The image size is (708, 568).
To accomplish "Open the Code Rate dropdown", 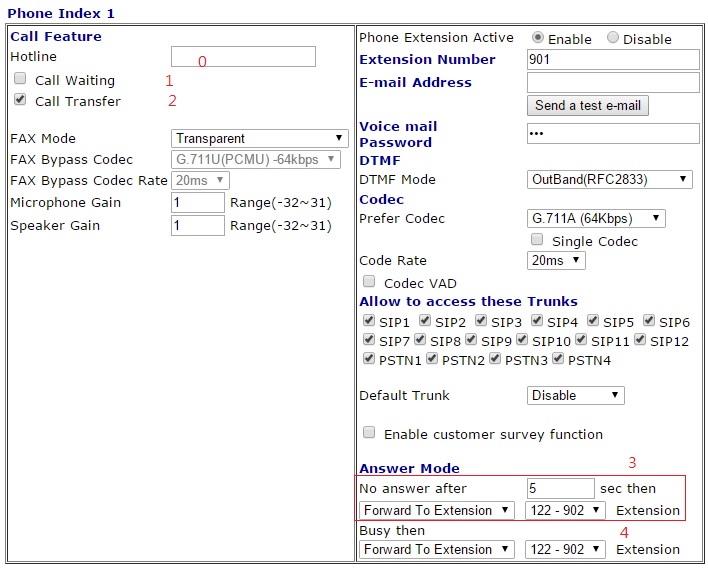I will 556,260.
